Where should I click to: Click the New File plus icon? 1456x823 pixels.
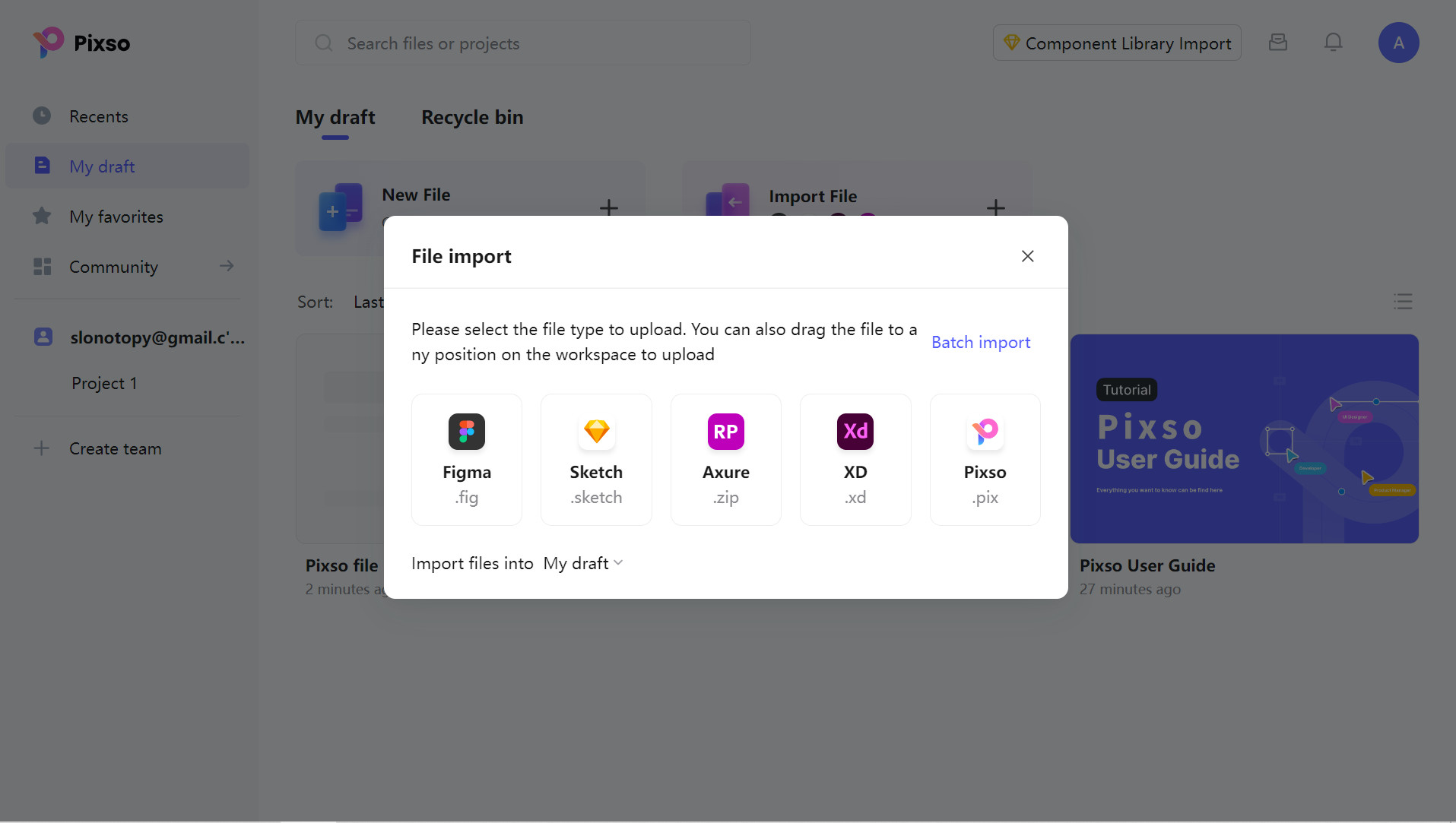[x=608, y=207]
